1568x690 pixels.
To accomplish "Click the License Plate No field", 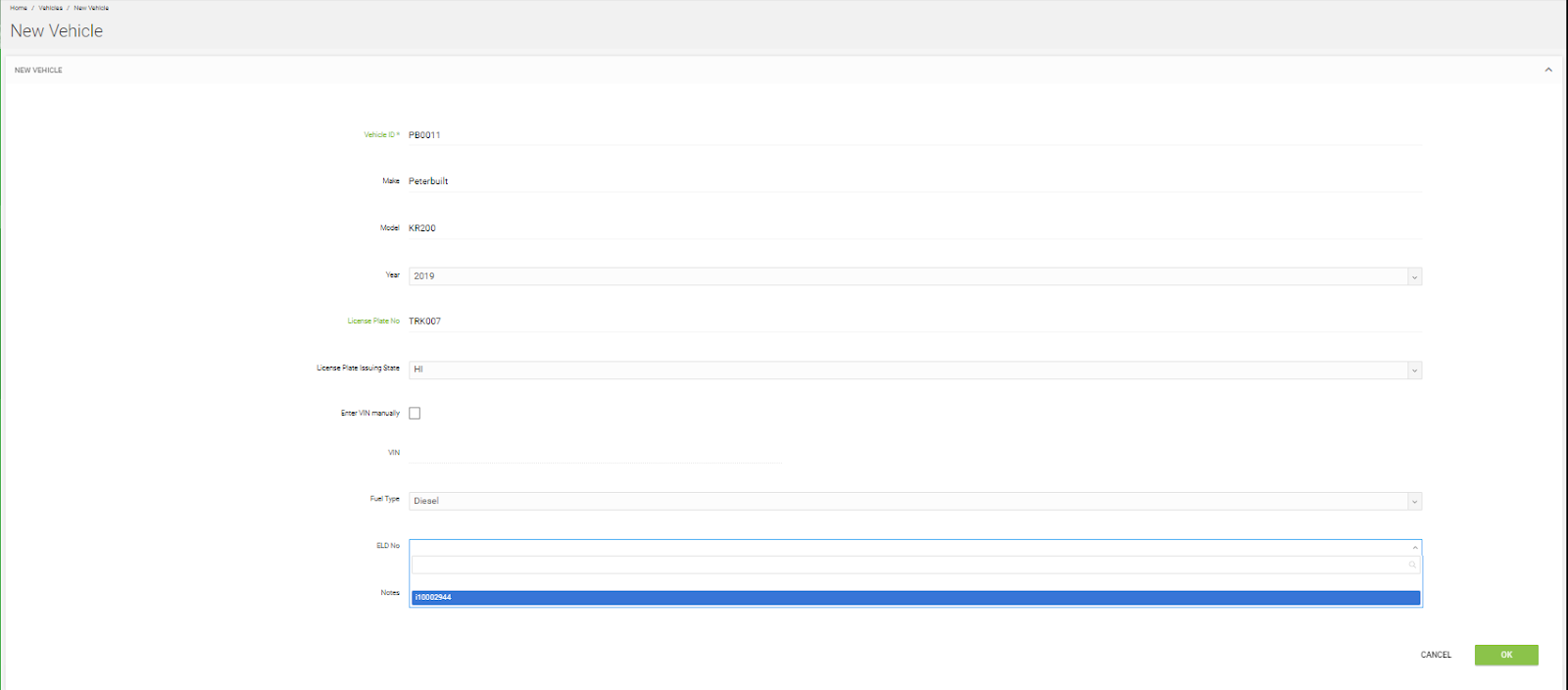I will (x=915, y=321).
